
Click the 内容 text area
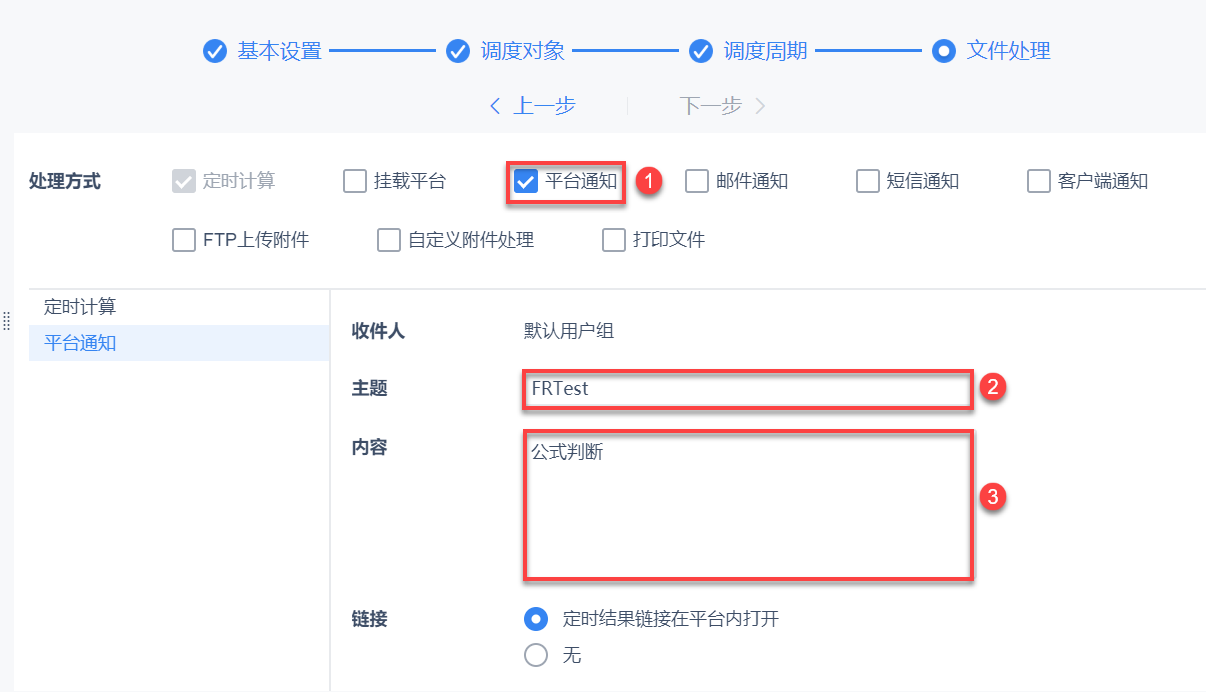(x=746, y=505)
